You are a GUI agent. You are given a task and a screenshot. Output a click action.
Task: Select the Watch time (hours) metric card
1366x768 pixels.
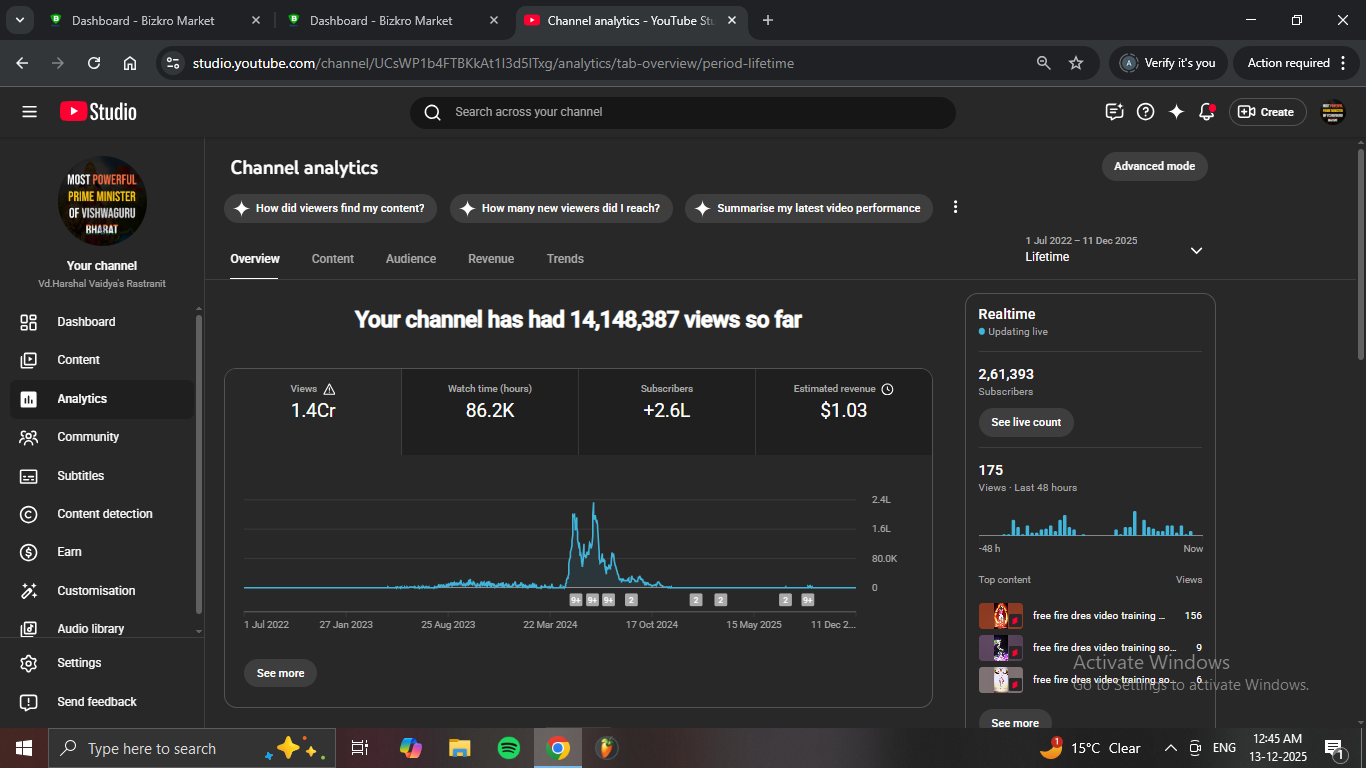490,411
